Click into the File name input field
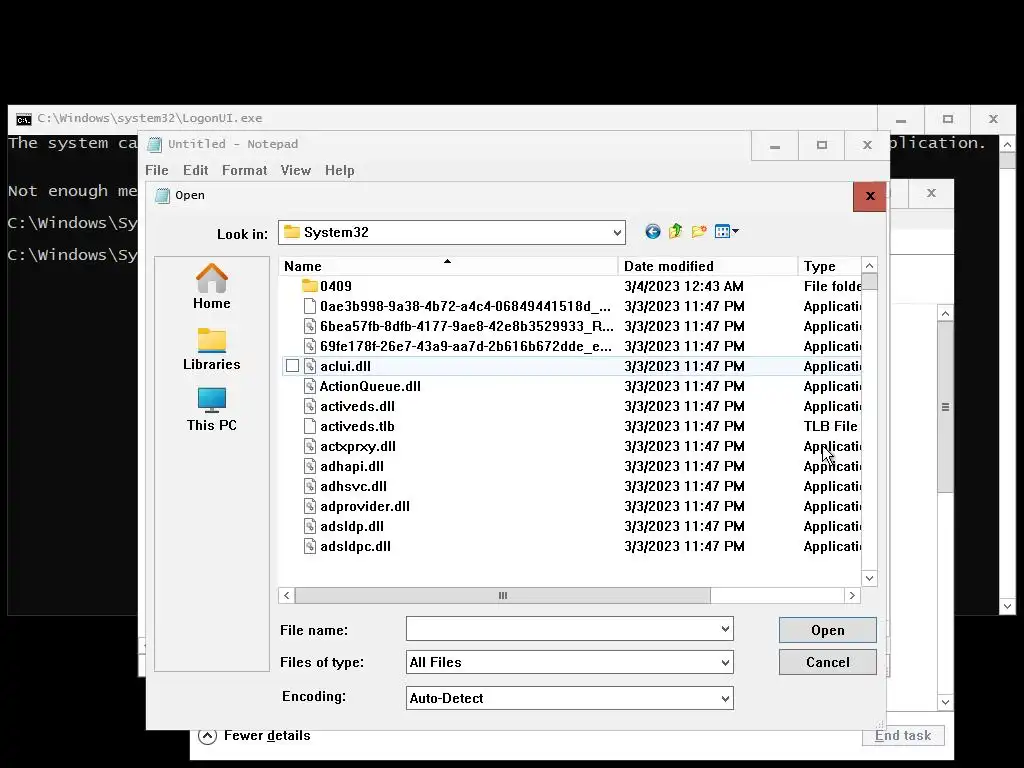Viewport: 1024px width, 768px height. click(562, 629)
